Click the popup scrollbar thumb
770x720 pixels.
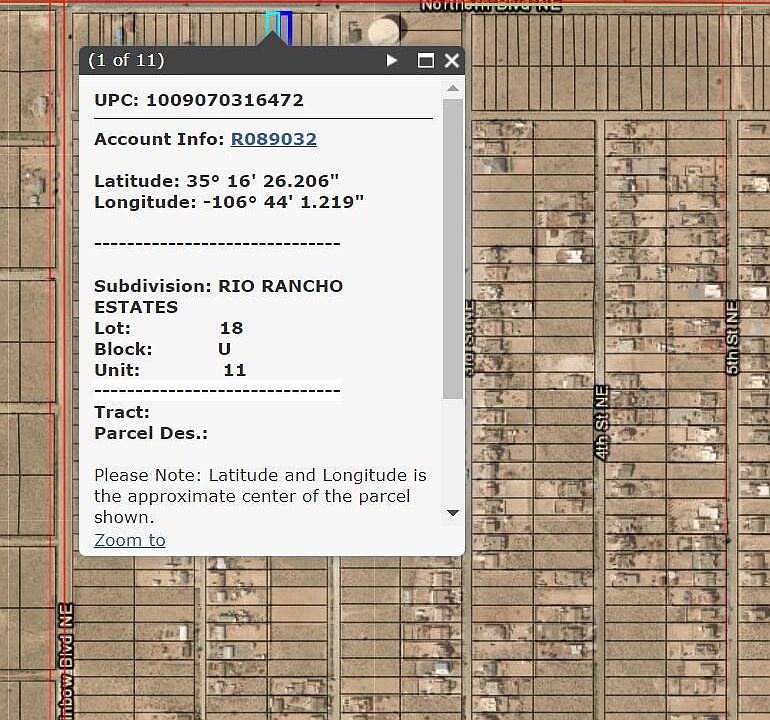pyautogui.click(x=453, y=248)
